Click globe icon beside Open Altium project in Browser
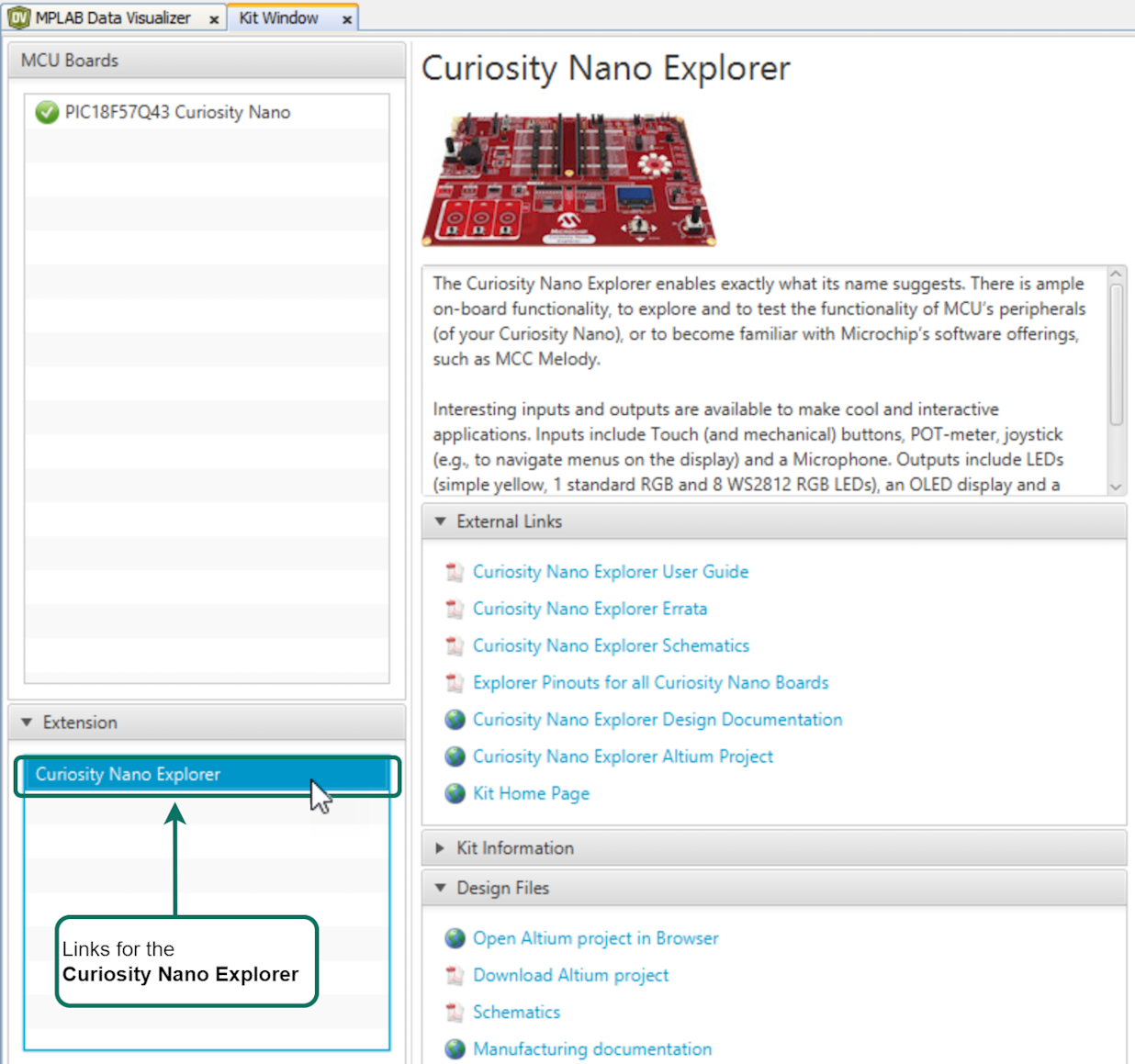 click(455, 938)
